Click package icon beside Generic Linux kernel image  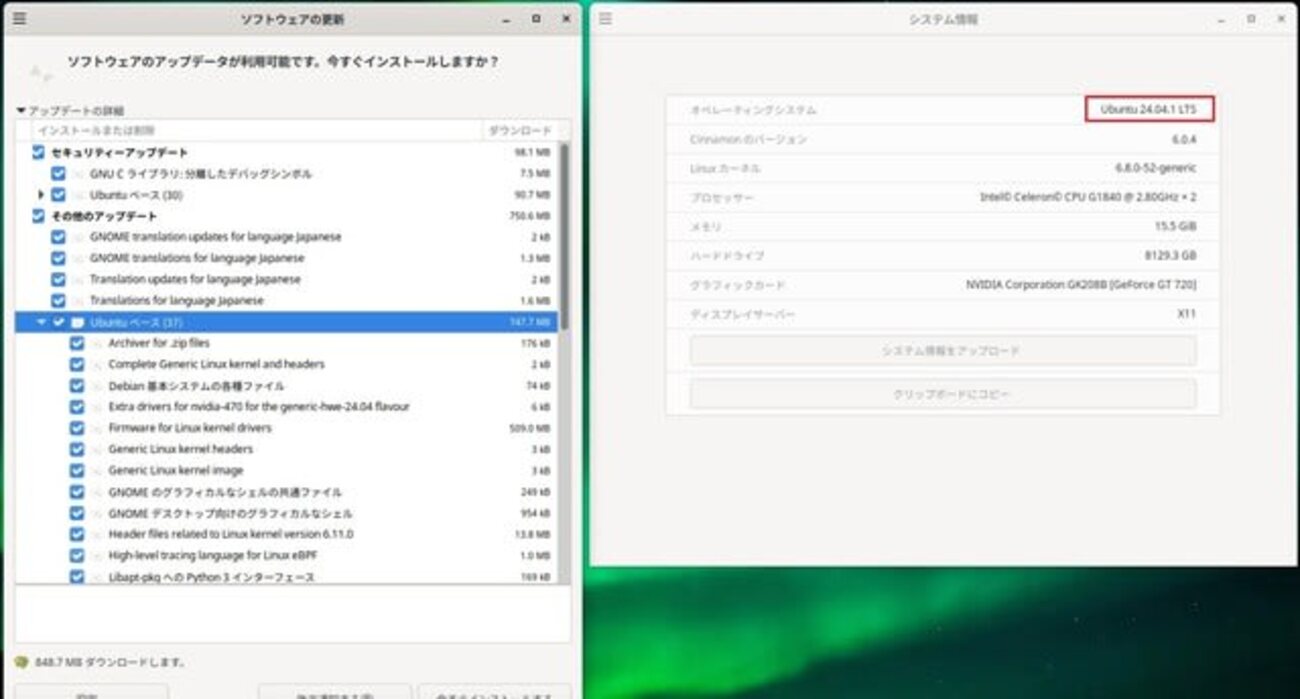pos(97,470)
